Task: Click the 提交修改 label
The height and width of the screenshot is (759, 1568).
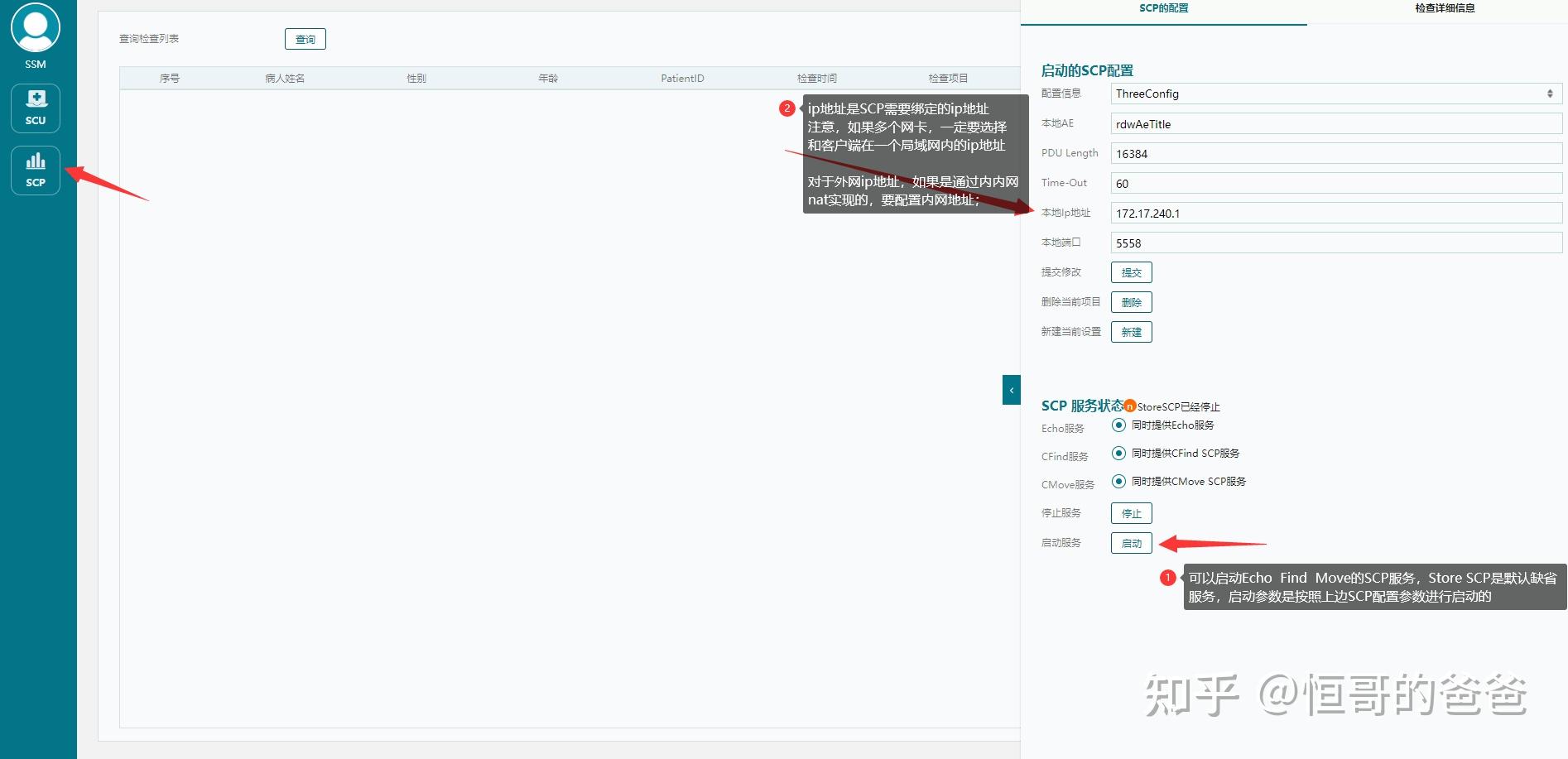Action: (x=1061, y=272)
